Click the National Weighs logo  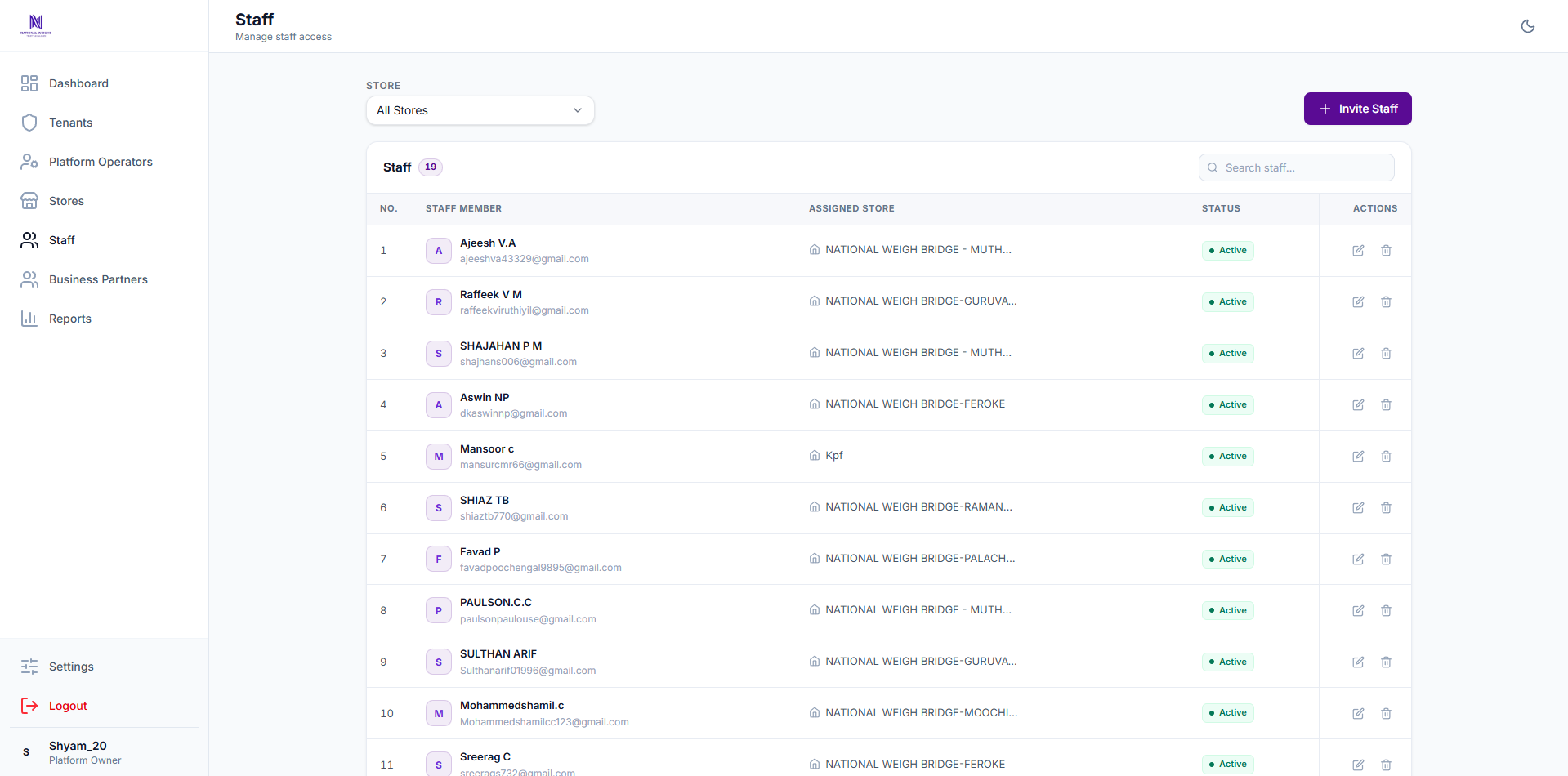[x=36, y=25]
